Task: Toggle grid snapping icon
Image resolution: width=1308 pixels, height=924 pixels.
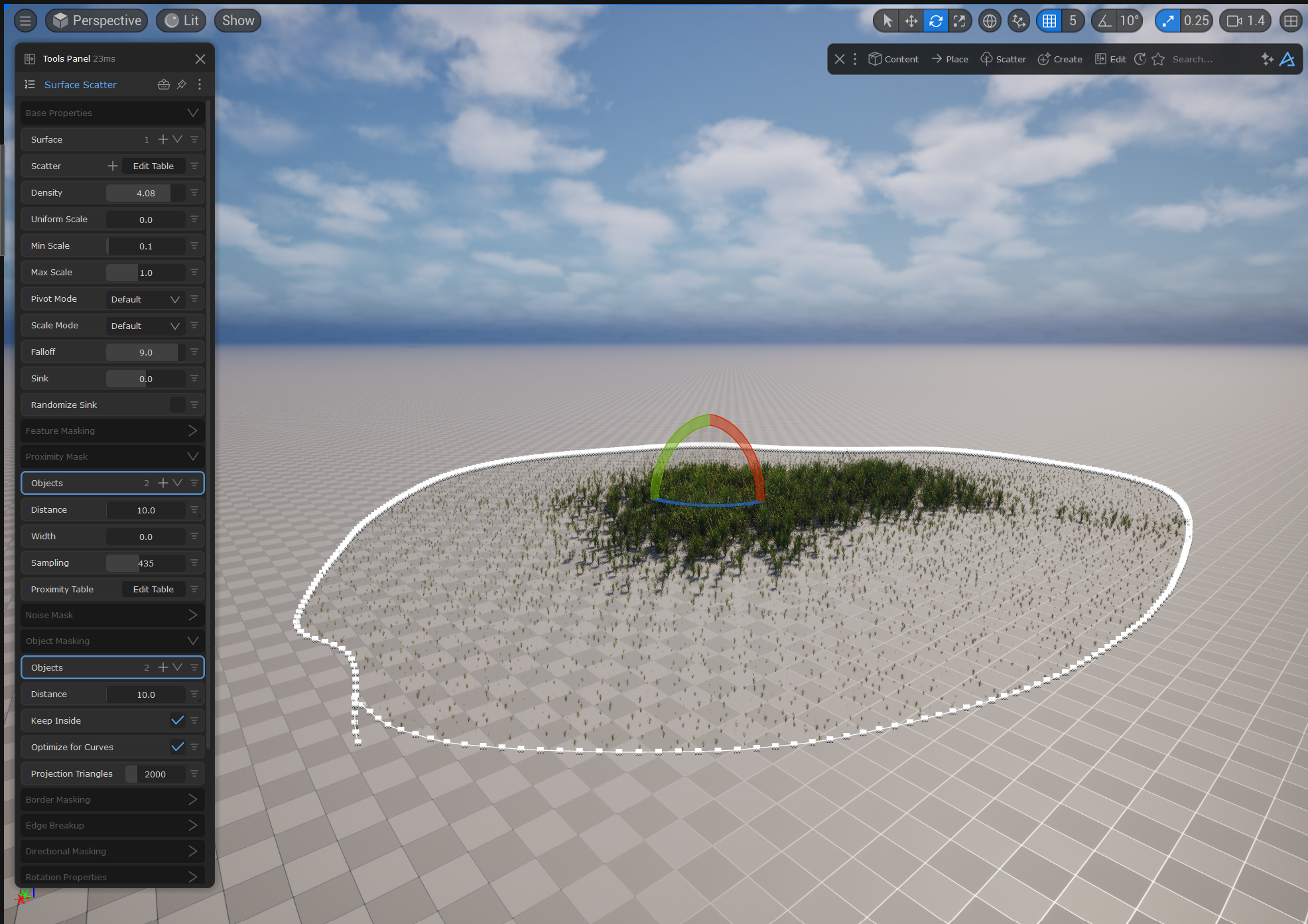Action: point(1049,21)
